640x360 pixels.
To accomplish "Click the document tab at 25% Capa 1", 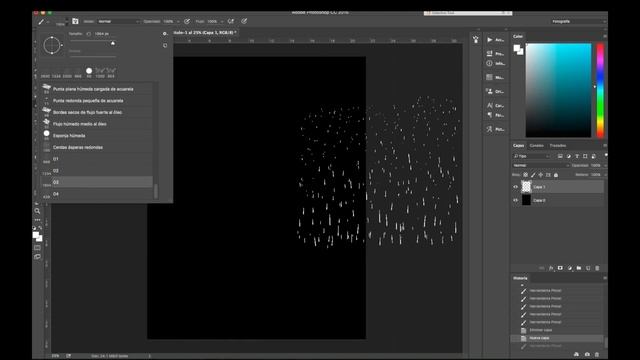I will (205, 32).
